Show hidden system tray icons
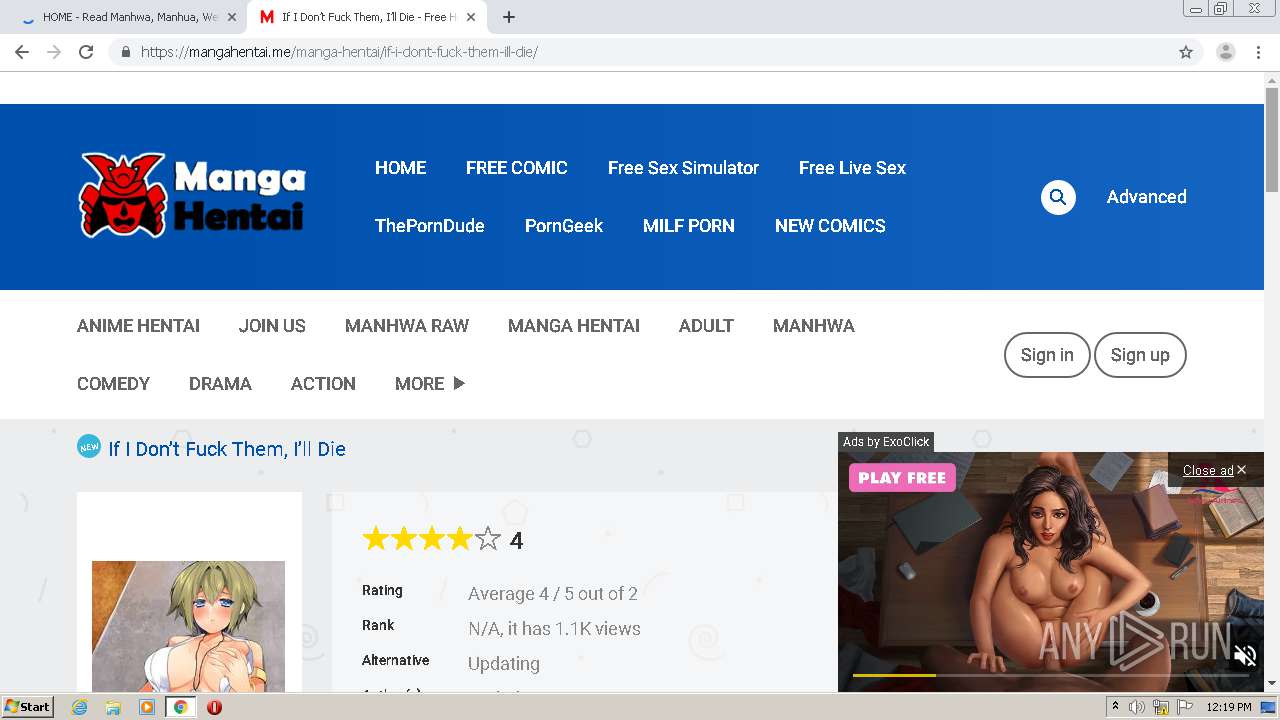This screenshot has height=720, width=1280. click(x=1116, y=707)
